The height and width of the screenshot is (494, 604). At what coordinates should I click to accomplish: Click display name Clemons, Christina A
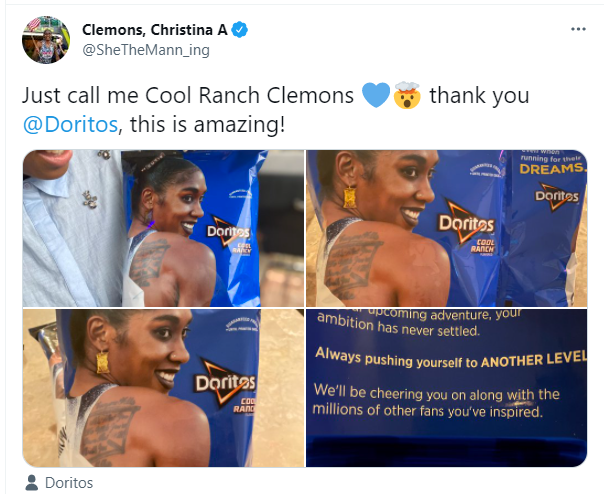click(155, 30)
